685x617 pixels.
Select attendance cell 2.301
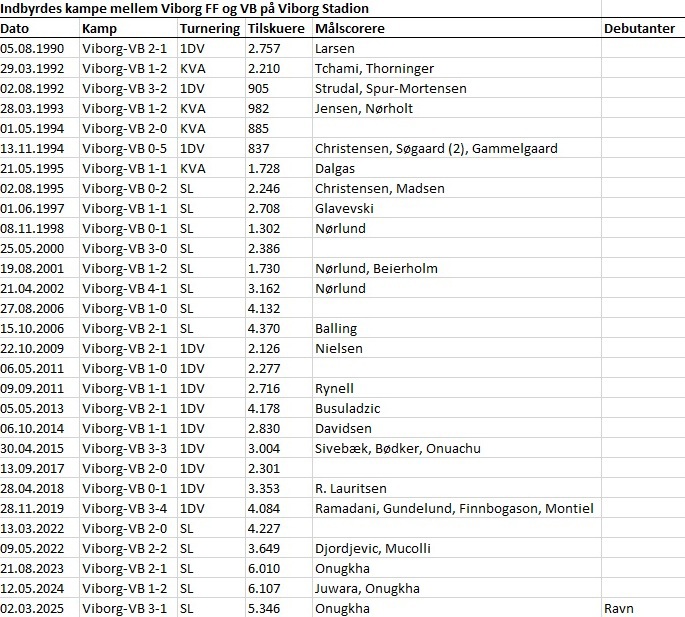point(264,468)
